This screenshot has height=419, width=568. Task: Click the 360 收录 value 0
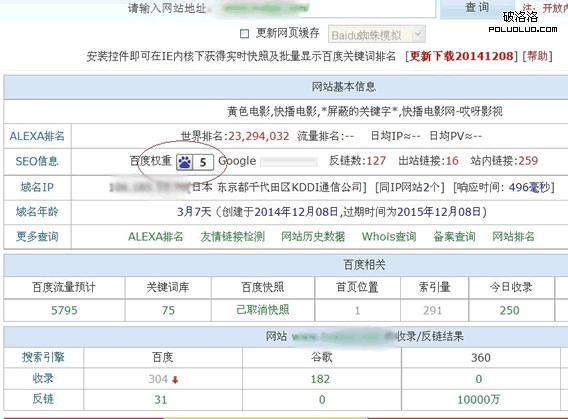pyautogui.click(x=479, y=379)
